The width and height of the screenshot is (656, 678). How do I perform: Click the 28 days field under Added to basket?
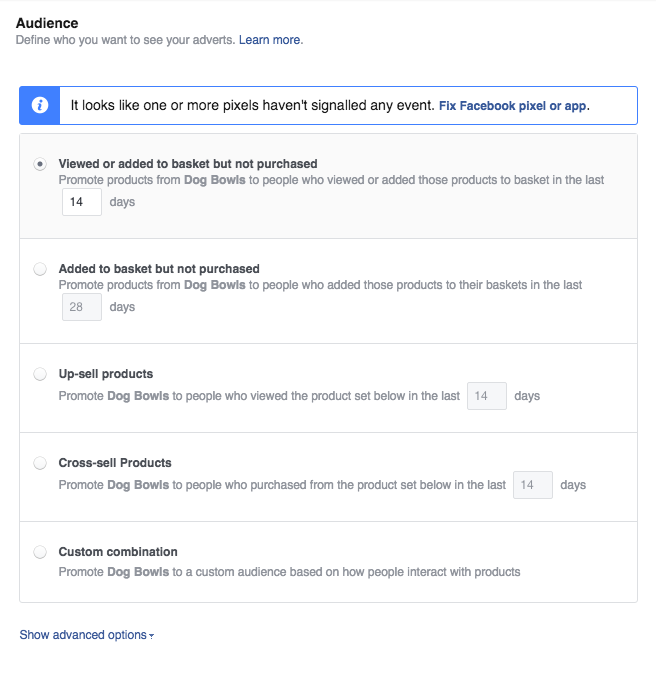pyautogui.click(x=81, y=307)
